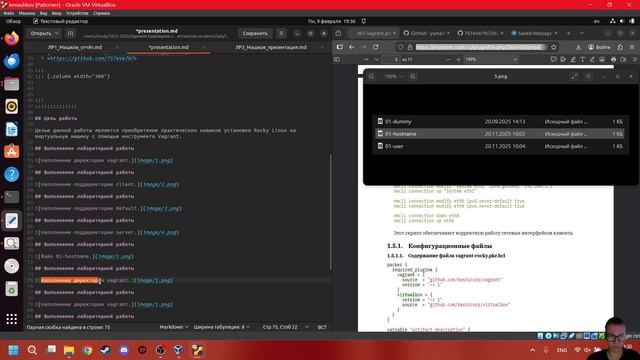
Task: Switch to ЛР3_Машков_презентация.md tab
Action: [x=271, y=47]
